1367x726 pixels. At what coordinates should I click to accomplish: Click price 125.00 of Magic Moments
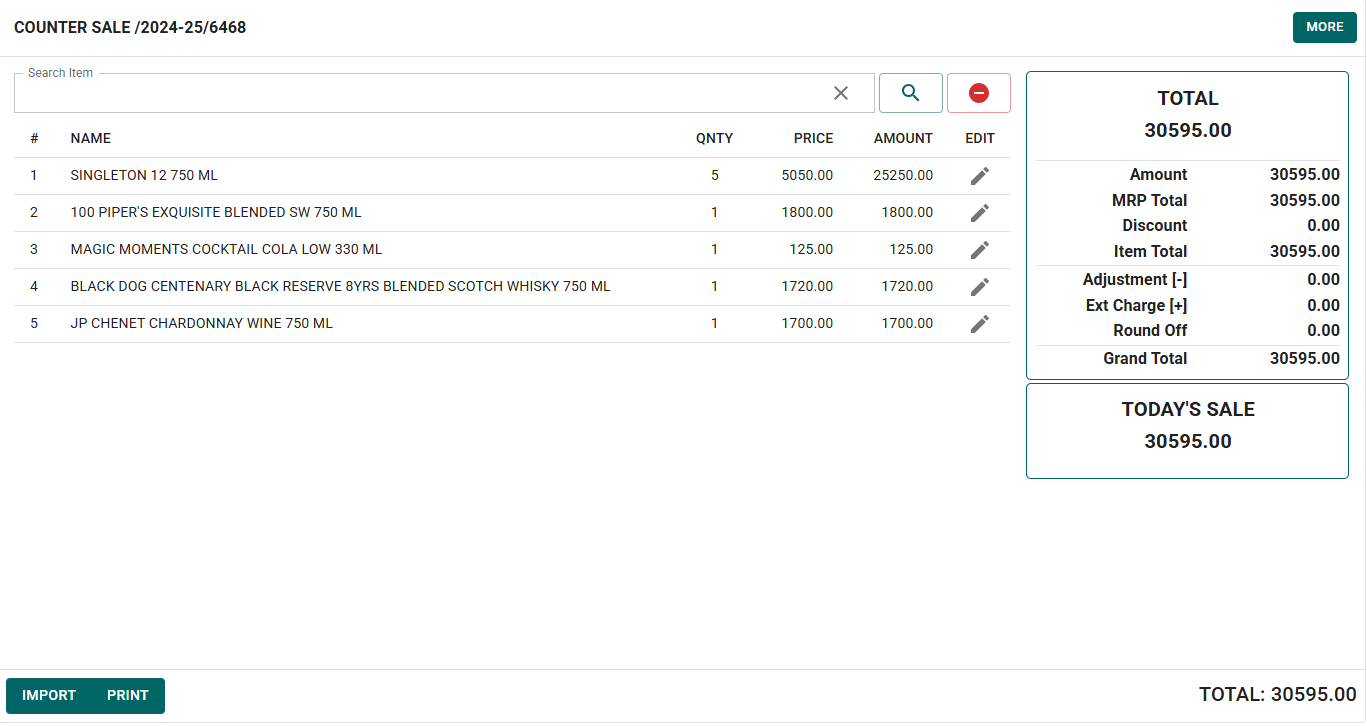[811, 249]
